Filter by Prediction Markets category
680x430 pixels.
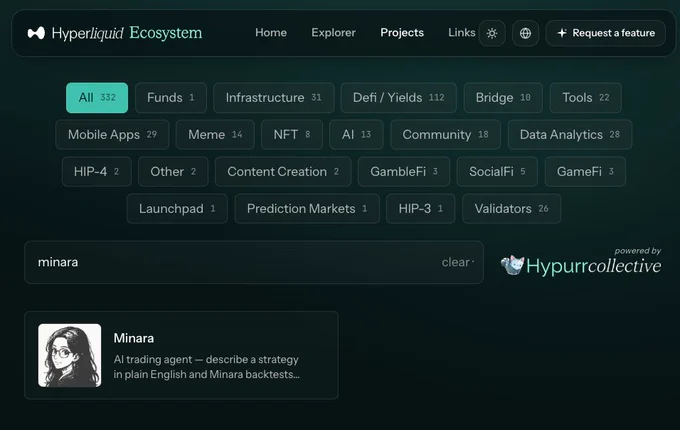tap(307, 208)
